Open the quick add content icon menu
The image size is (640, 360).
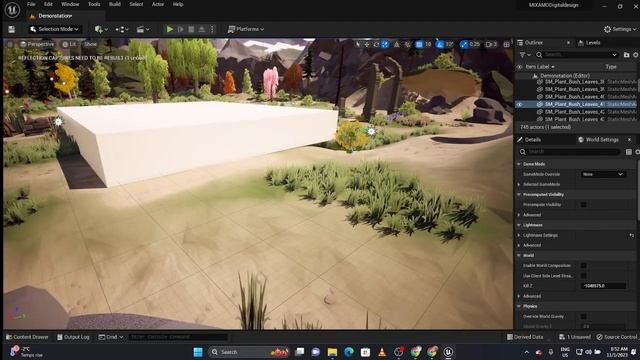click(x=101, y=29)
